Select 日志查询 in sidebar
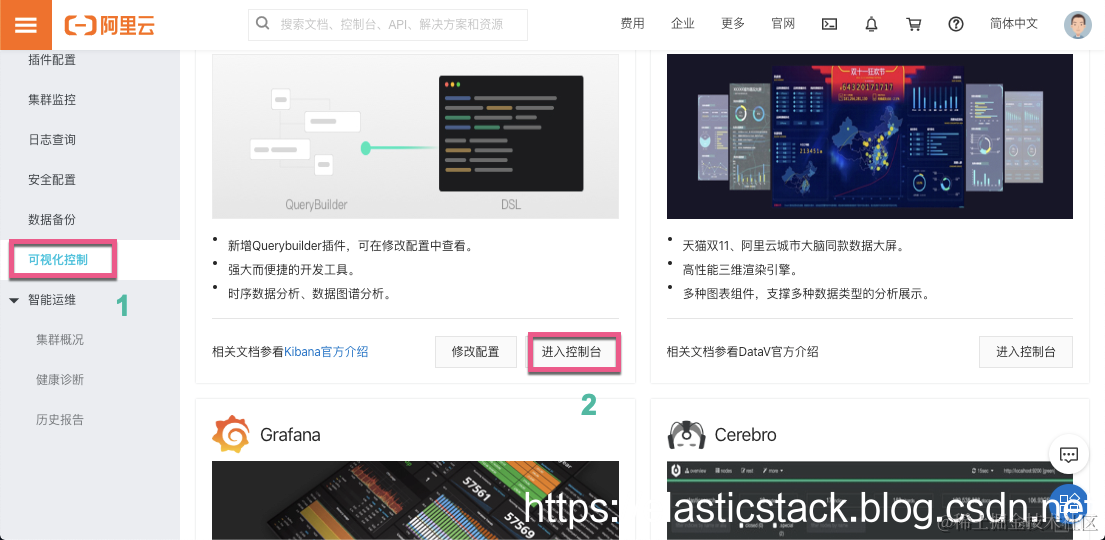The width and height of the screenshot is (1105, 540). 51,140
